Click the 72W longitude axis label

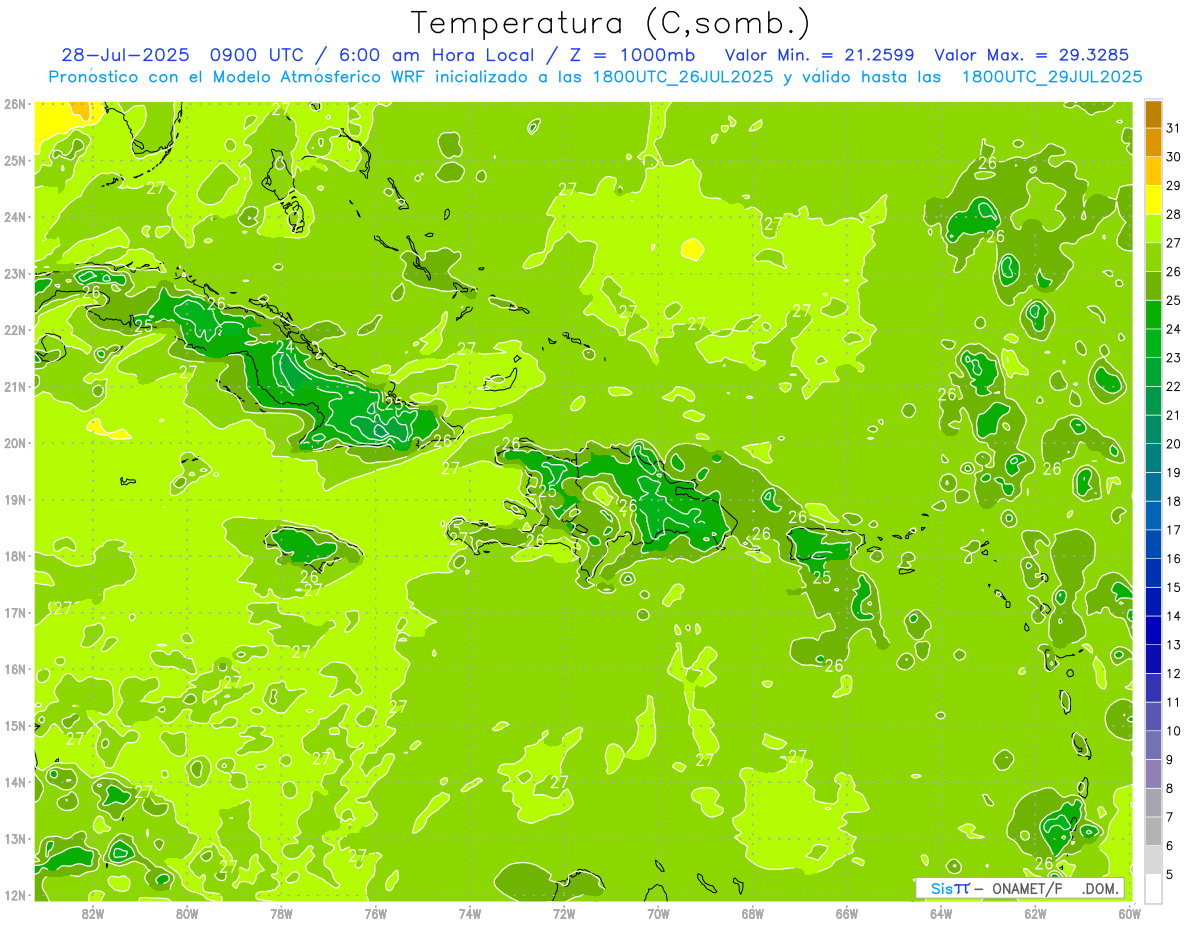pos(564,913)
